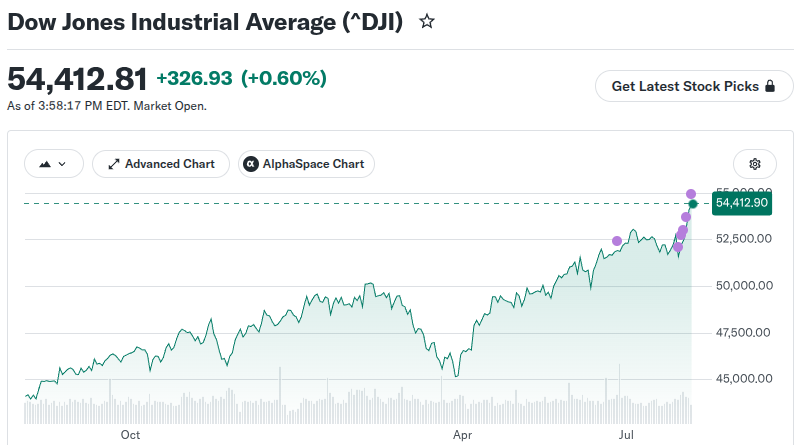Open the AlphaSpace Chart
The image size is (795, 445).
pyautogui.click(x=306, y=164)
